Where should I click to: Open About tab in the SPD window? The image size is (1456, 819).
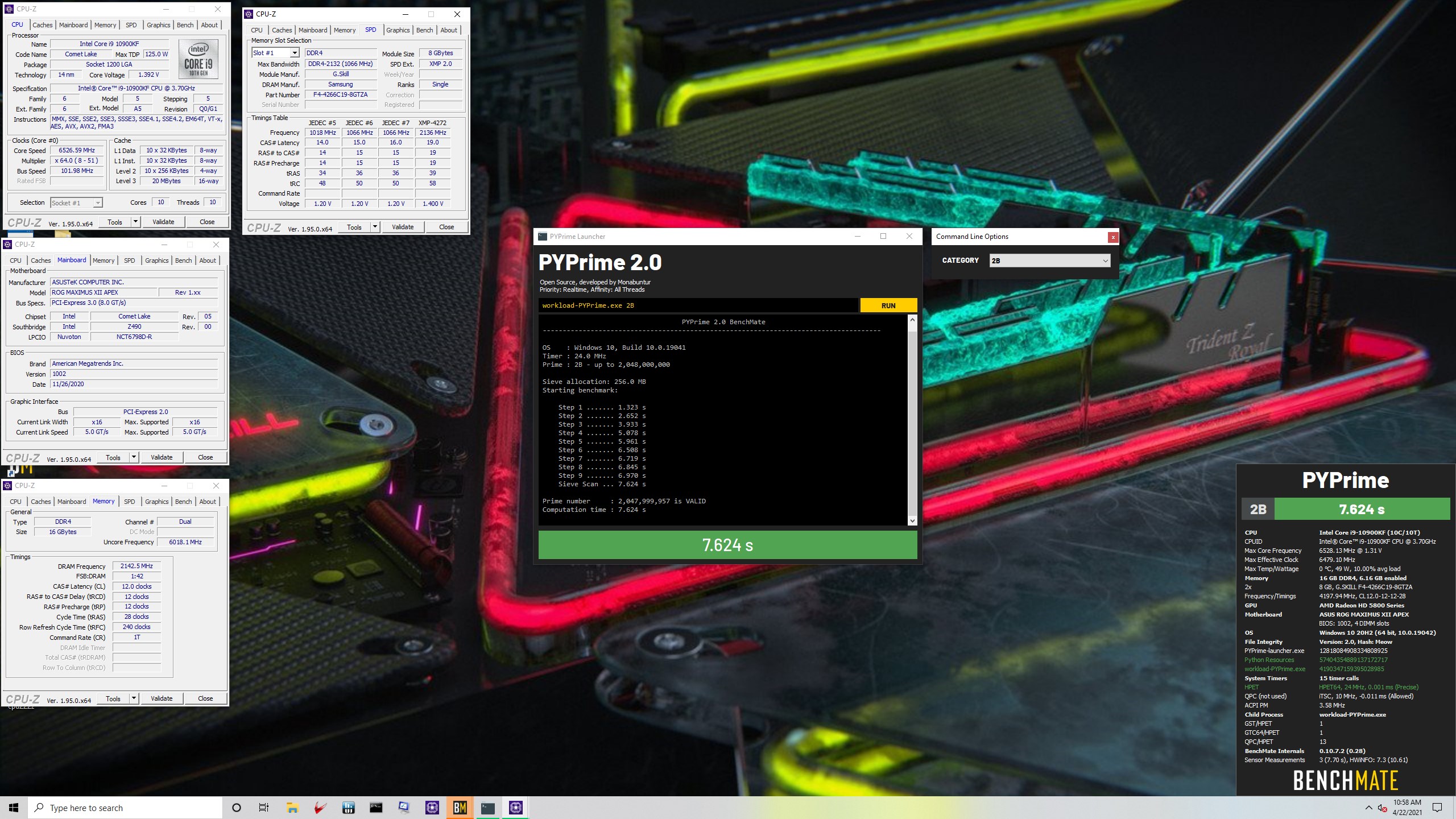[x=449, y=30]
